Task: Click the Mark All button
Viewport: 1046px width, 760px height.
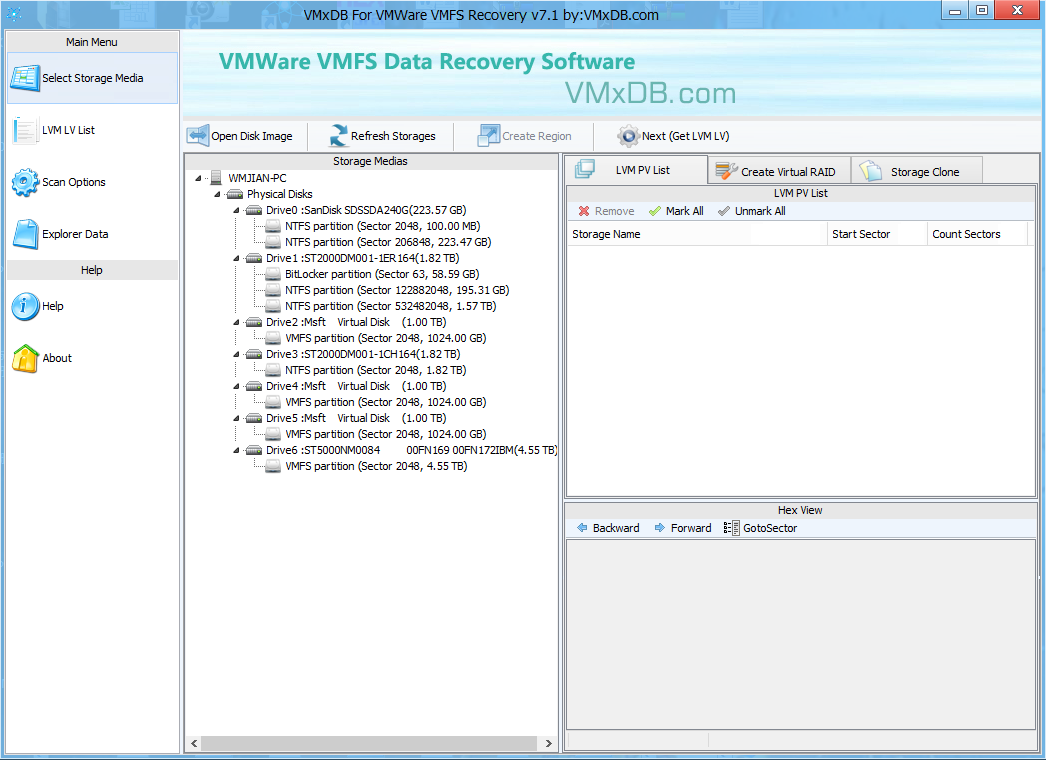Action: tap(676, 211)
